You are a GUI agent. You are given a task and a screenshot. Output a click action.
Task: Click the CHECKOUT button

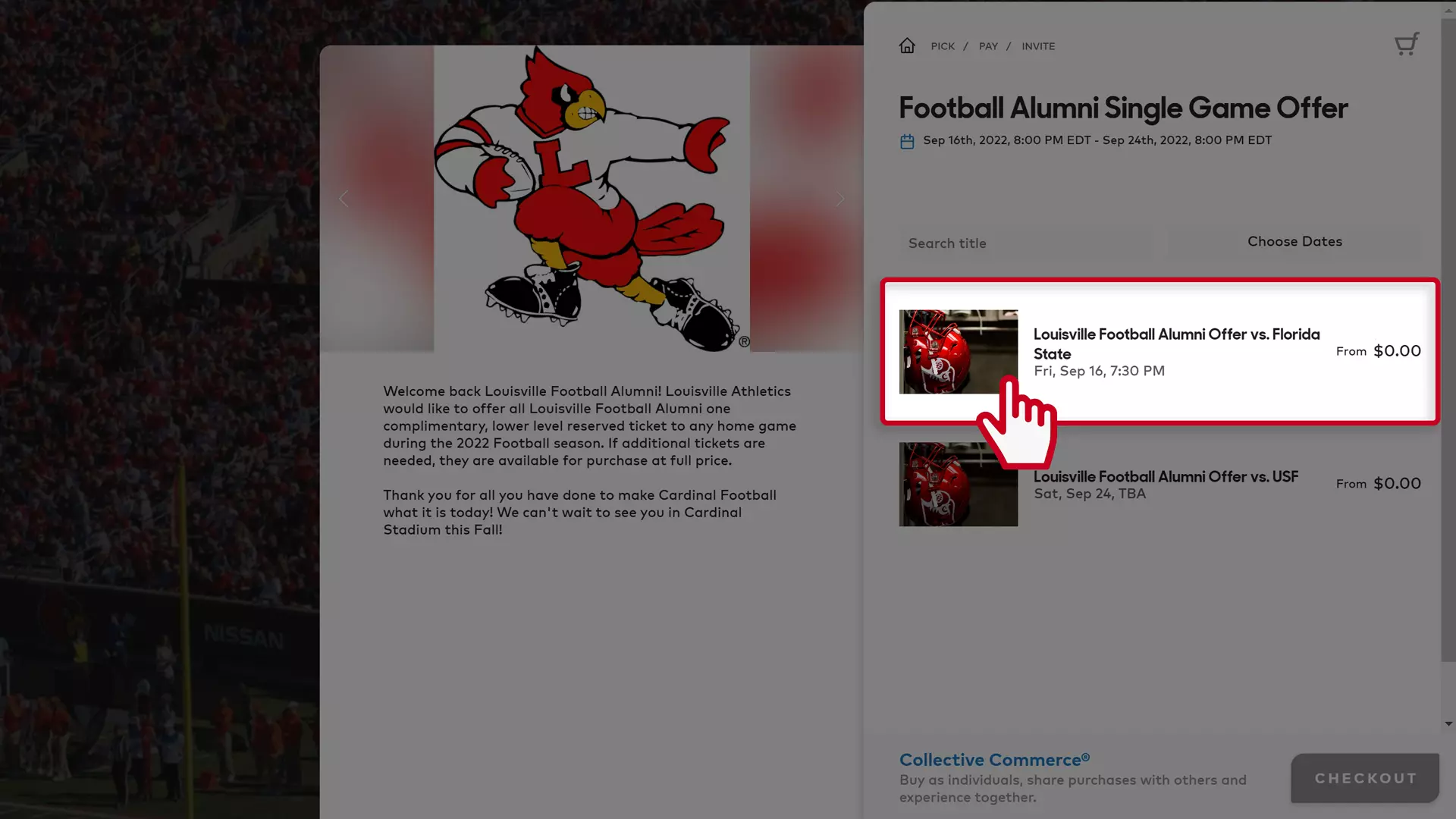point(1365,778)
